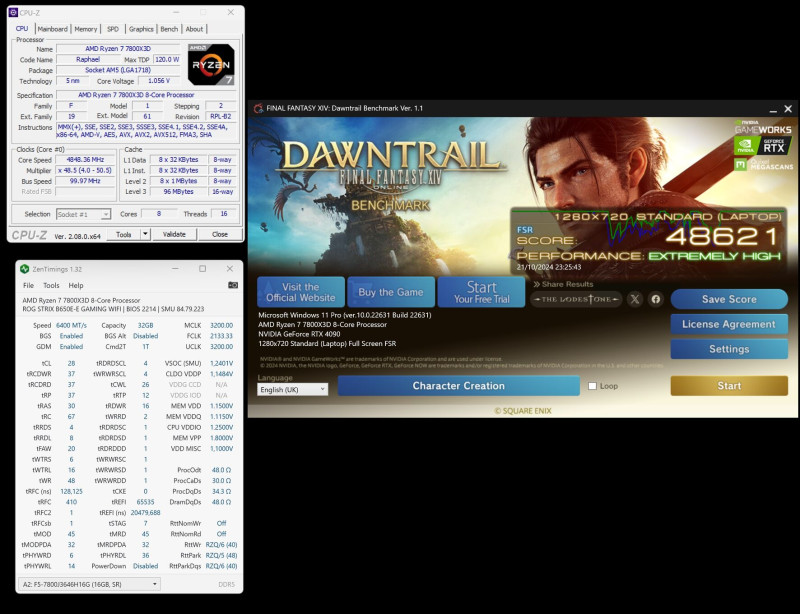
Task: Click the Save Score button
Action: click(729, 299)
